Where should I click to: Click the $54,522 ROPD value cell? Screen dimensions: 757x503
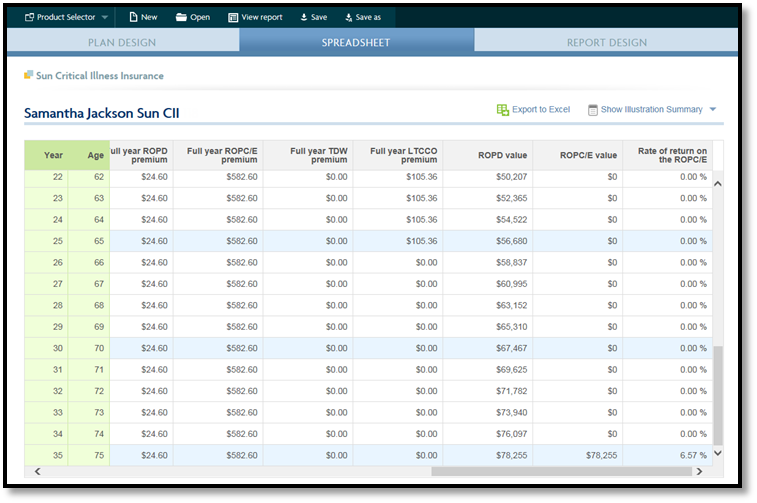point(488,220)
